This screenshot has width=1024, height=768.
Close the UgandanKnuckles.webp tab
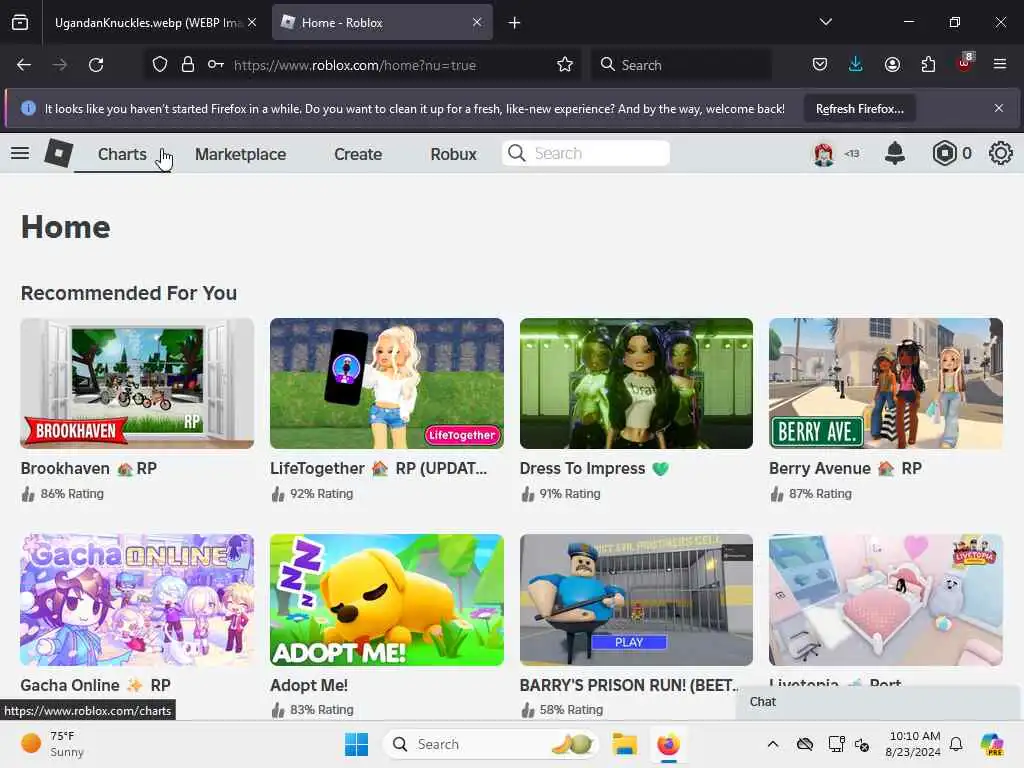(x=252, y=22)
